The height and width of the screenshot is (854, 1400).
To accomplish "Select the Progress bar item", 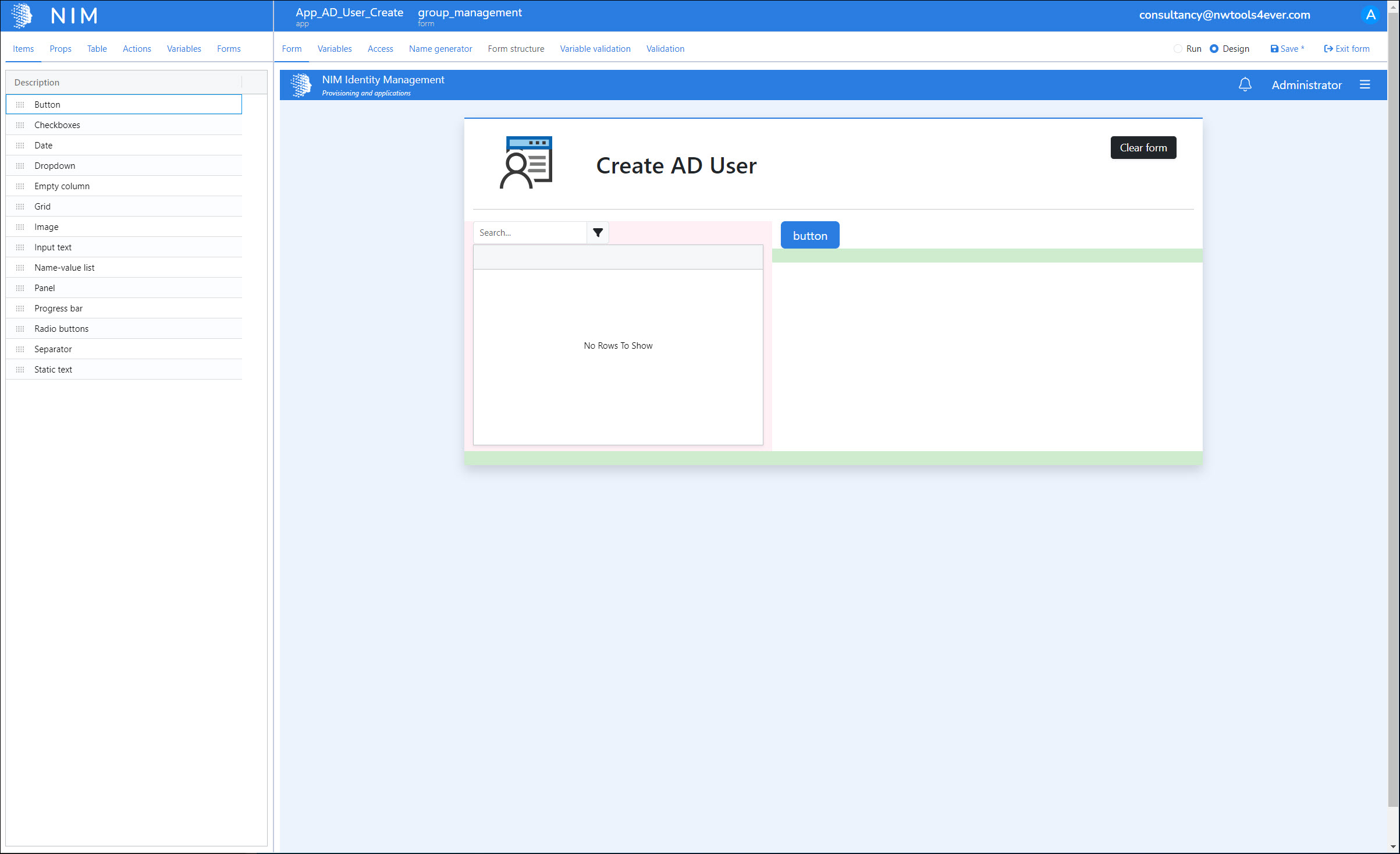I will tap(58, 309).
